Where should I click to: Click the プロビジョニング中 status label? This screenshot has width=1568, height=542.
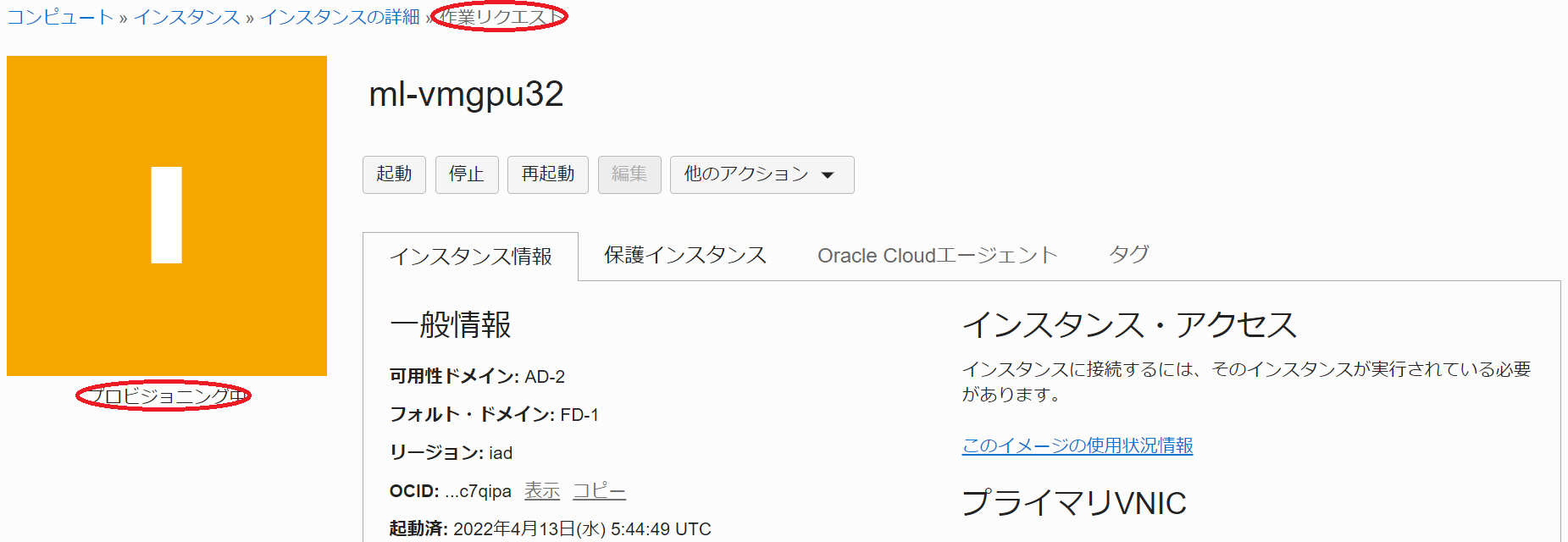pyautogui.click(x=164, y=395)
